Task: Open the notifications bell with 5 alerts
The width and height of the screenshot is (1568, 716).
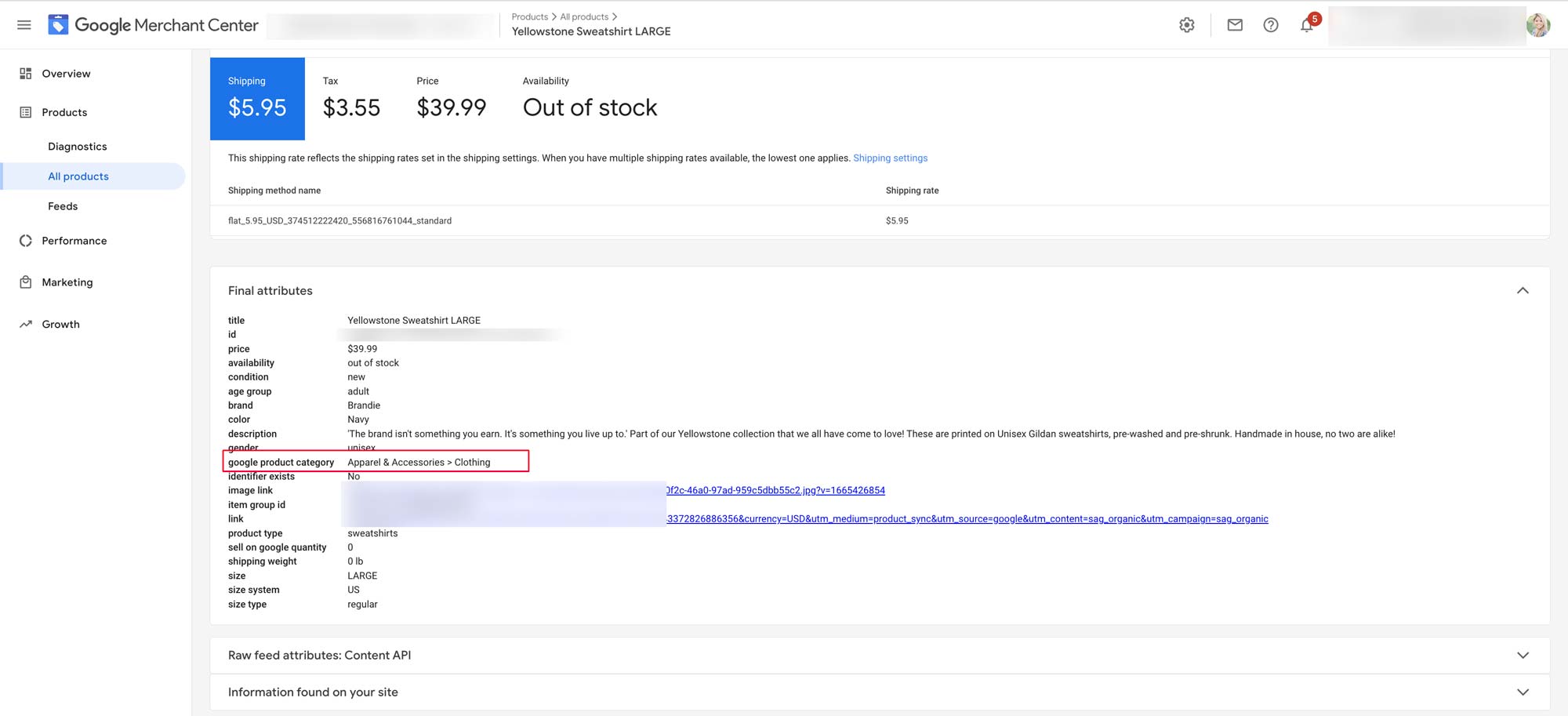Action: click(x=1308, y=24)
